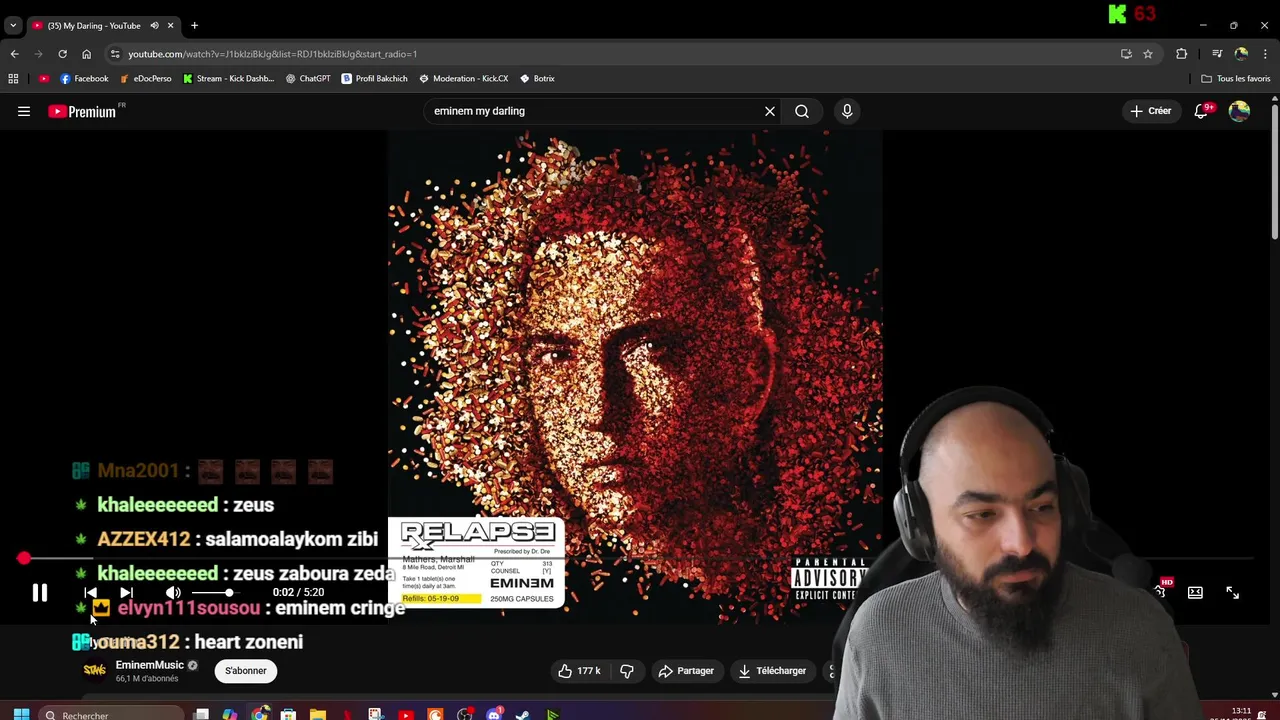Open YouTube notifications bell
Viewport: 1280px width, 720px height.
pos(1202,111)
